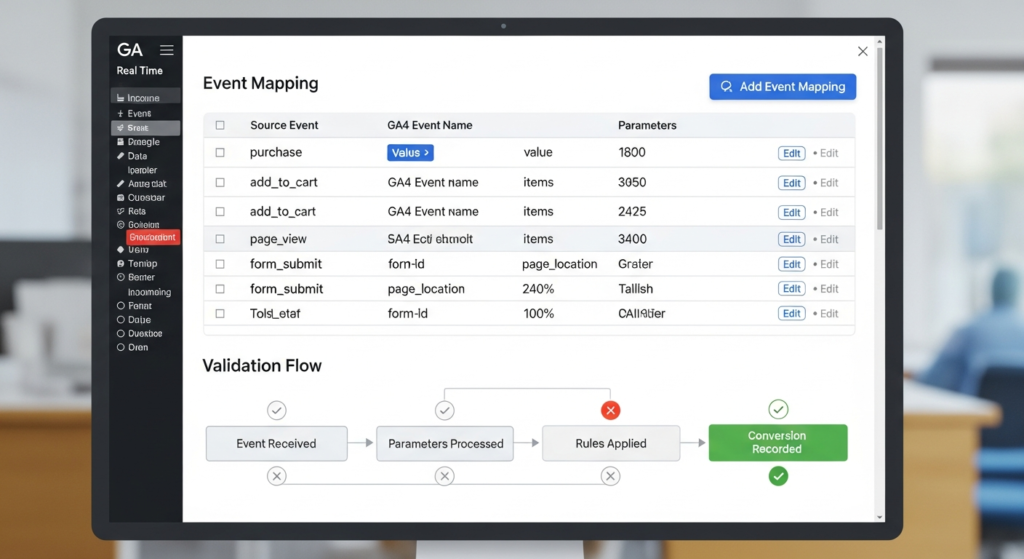The image size is (1024, 559).
Task: Click the outlined check above Conversion Recorded
Action: coord(778,409)
